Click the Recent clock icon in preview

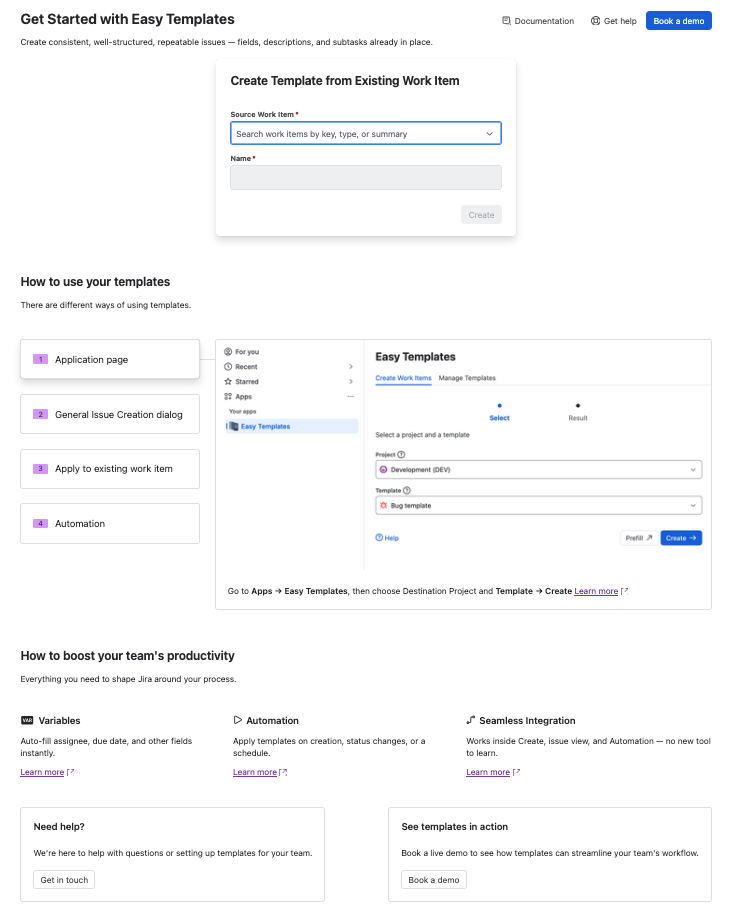pyautogui.click(x=228, y=366)
